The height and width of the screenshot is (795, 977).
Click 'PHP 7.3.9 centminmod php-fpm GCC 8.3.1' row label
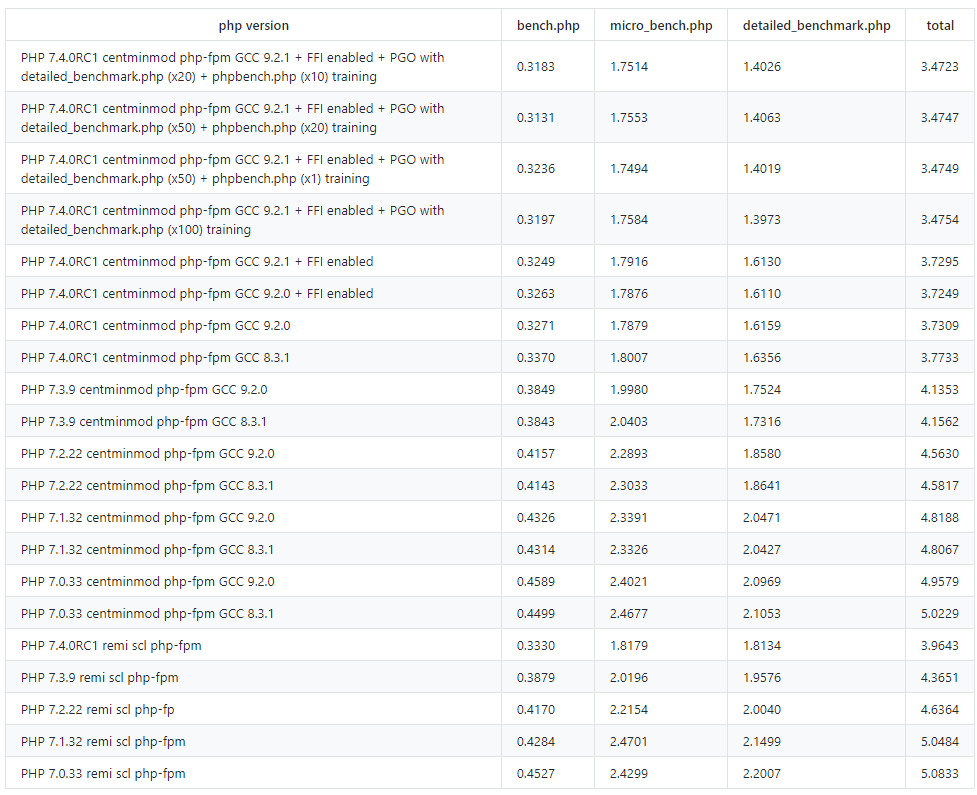click(x=143, y=422)
